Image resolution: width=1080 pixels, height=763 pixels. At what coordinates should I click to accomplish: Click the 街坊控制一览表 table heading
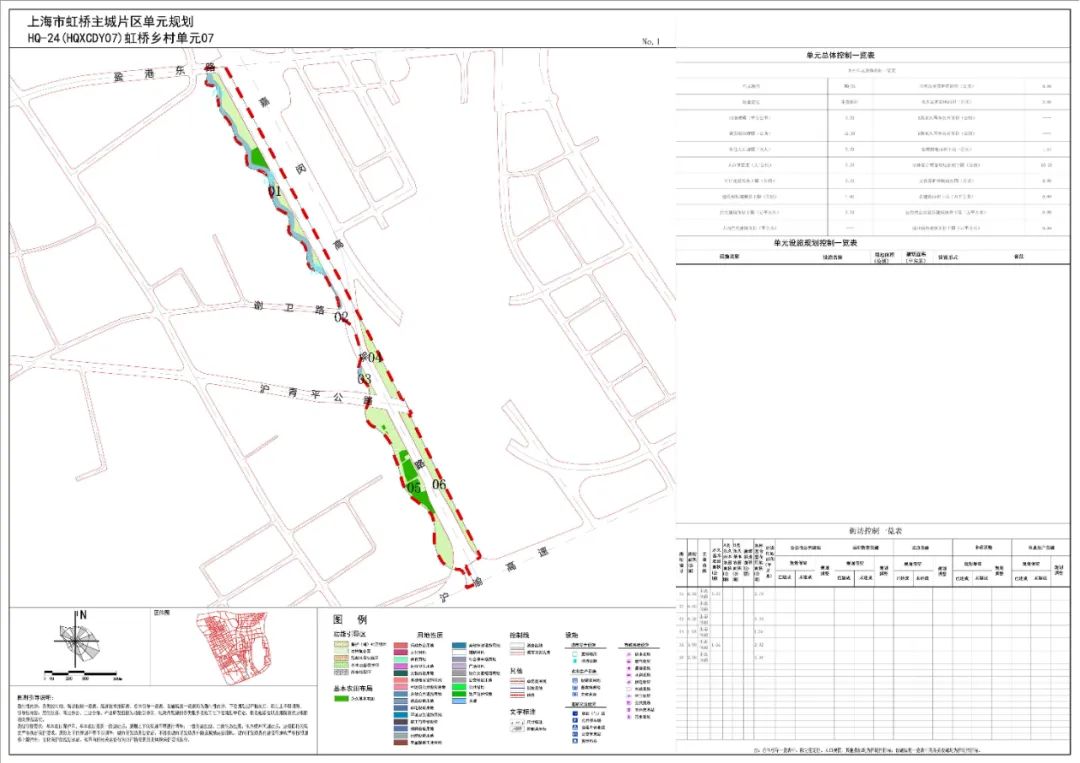pos(875,531)
